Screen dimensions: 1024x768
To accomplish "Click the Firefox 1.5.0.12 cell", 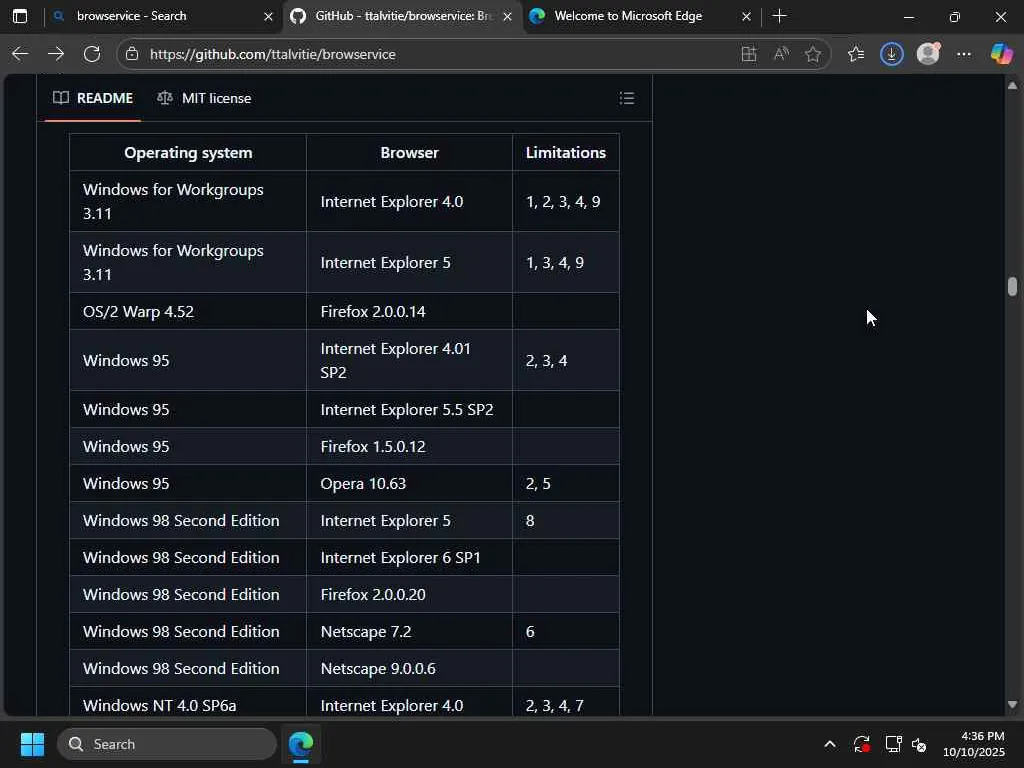I will pyautogui.click(x=409, y=447).
